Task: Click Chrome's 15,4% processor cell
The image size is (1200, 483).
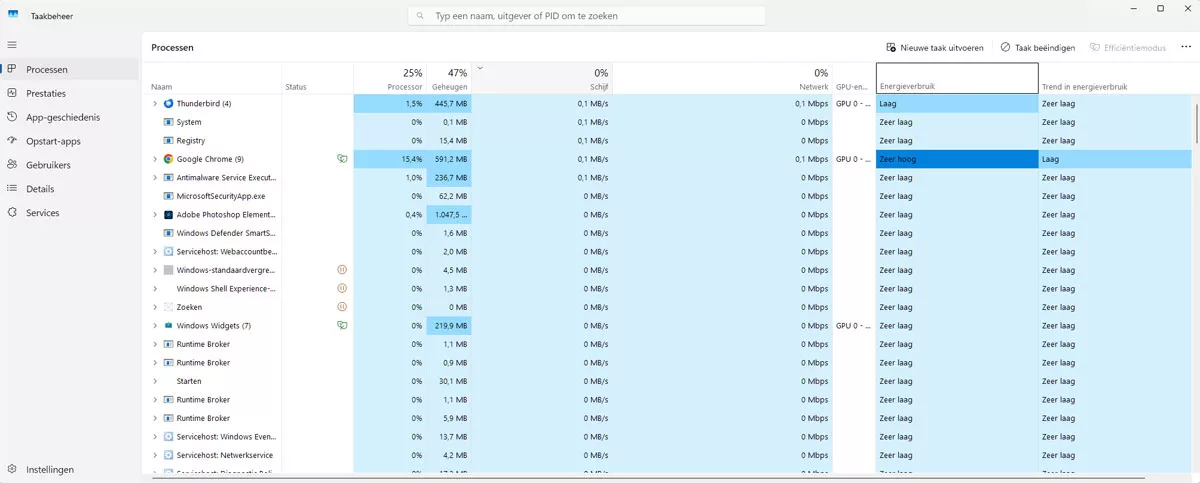Action: click(x=390, y=159)
